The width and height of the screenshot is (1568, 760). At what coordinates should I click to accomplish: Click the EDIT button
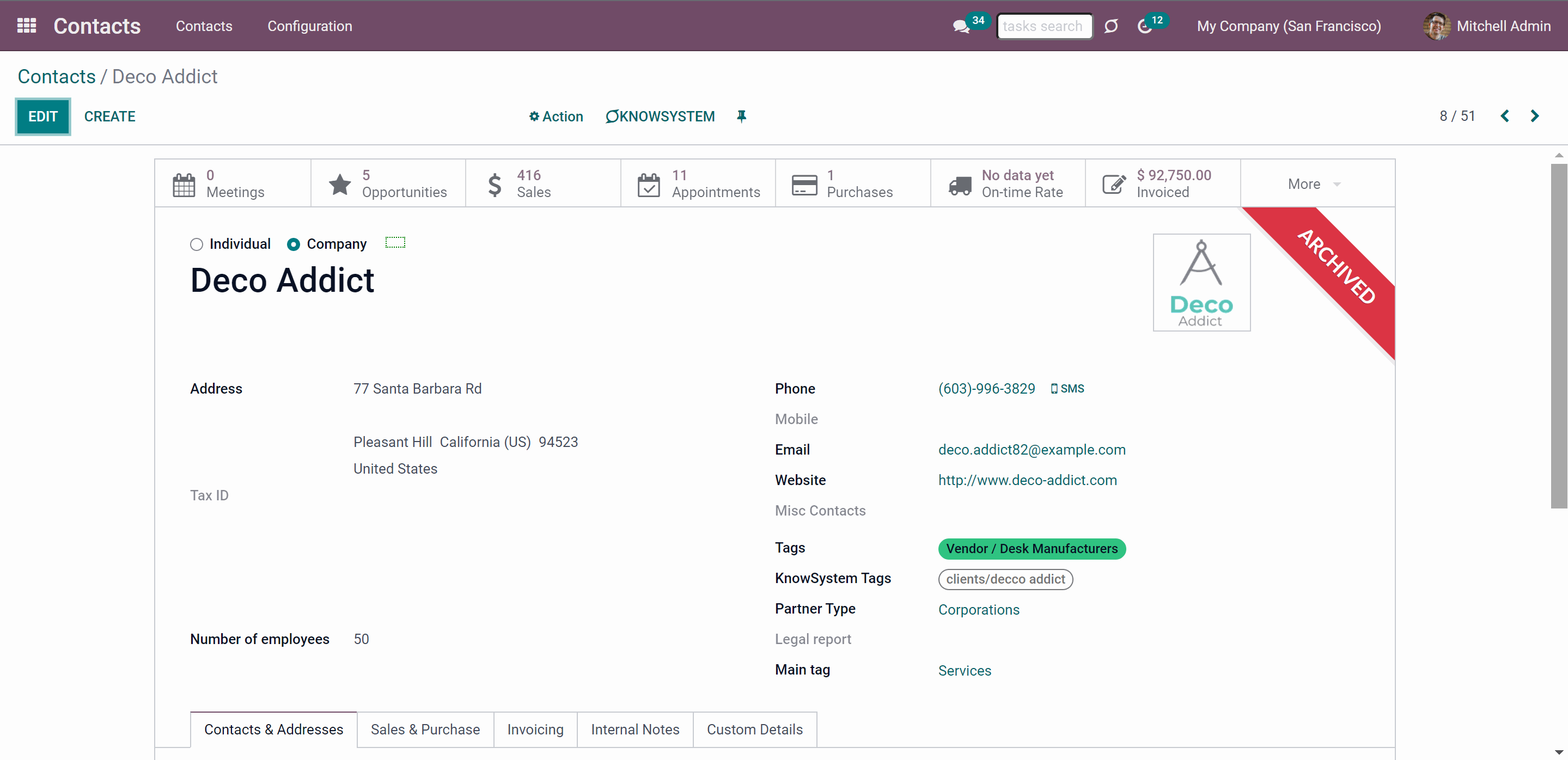tap(42, 116)
